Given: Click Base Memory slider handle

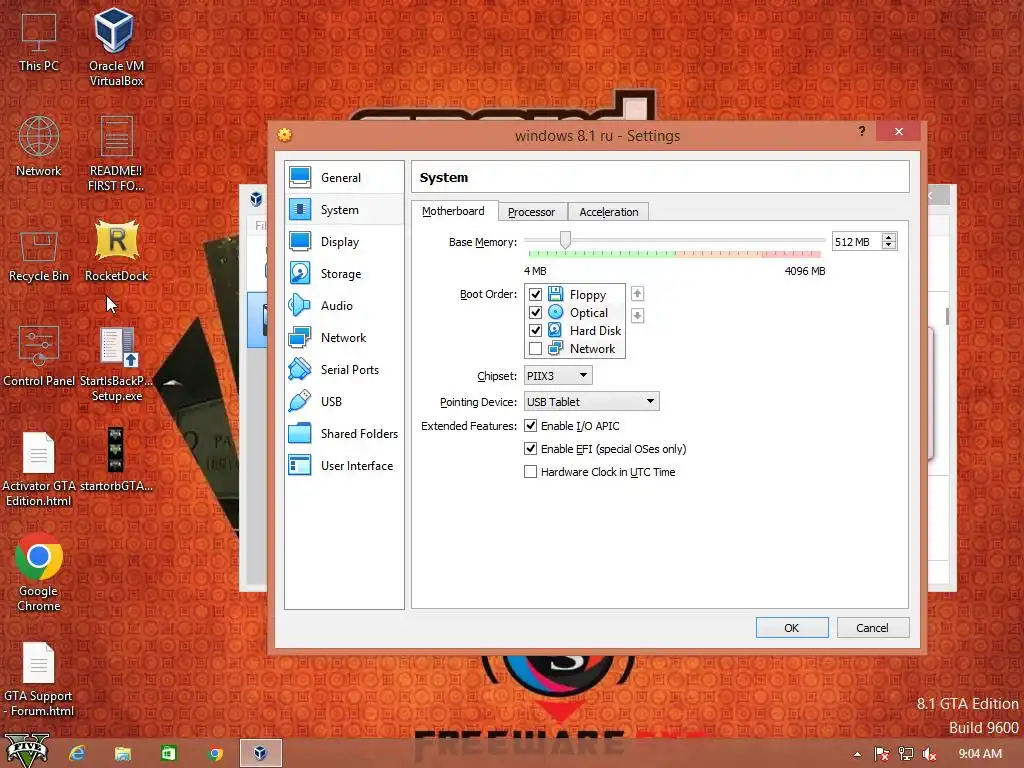Looking at the screenshot, I should click(566, 240).
